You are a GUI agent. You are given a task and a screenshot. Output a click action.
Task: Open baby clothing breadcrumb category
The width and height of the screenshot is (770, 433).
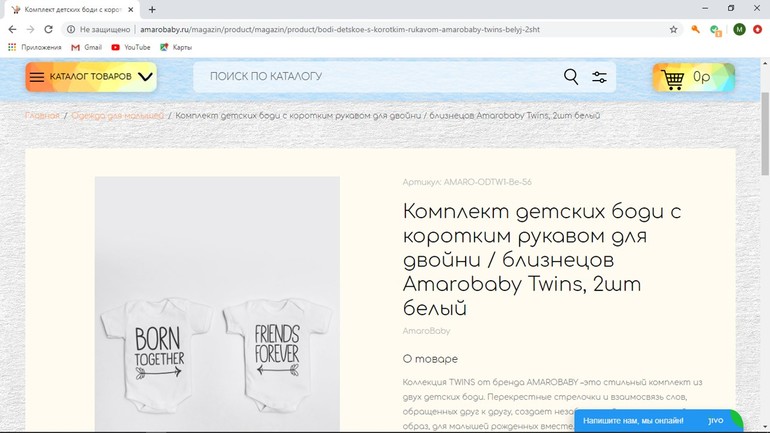pyautogui.click(x=117, y=116)
